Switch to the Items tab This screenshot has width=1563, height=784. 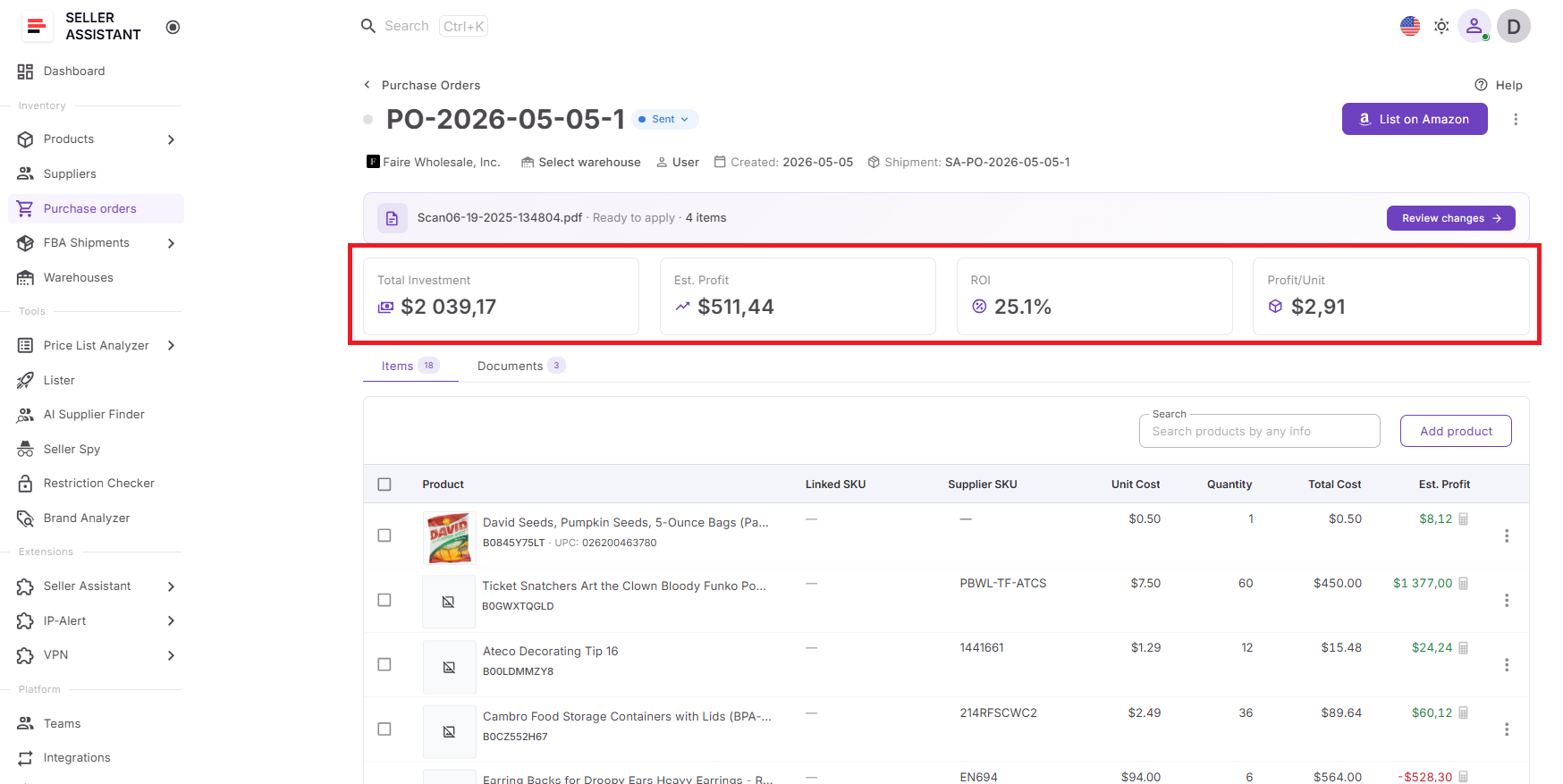410,366
